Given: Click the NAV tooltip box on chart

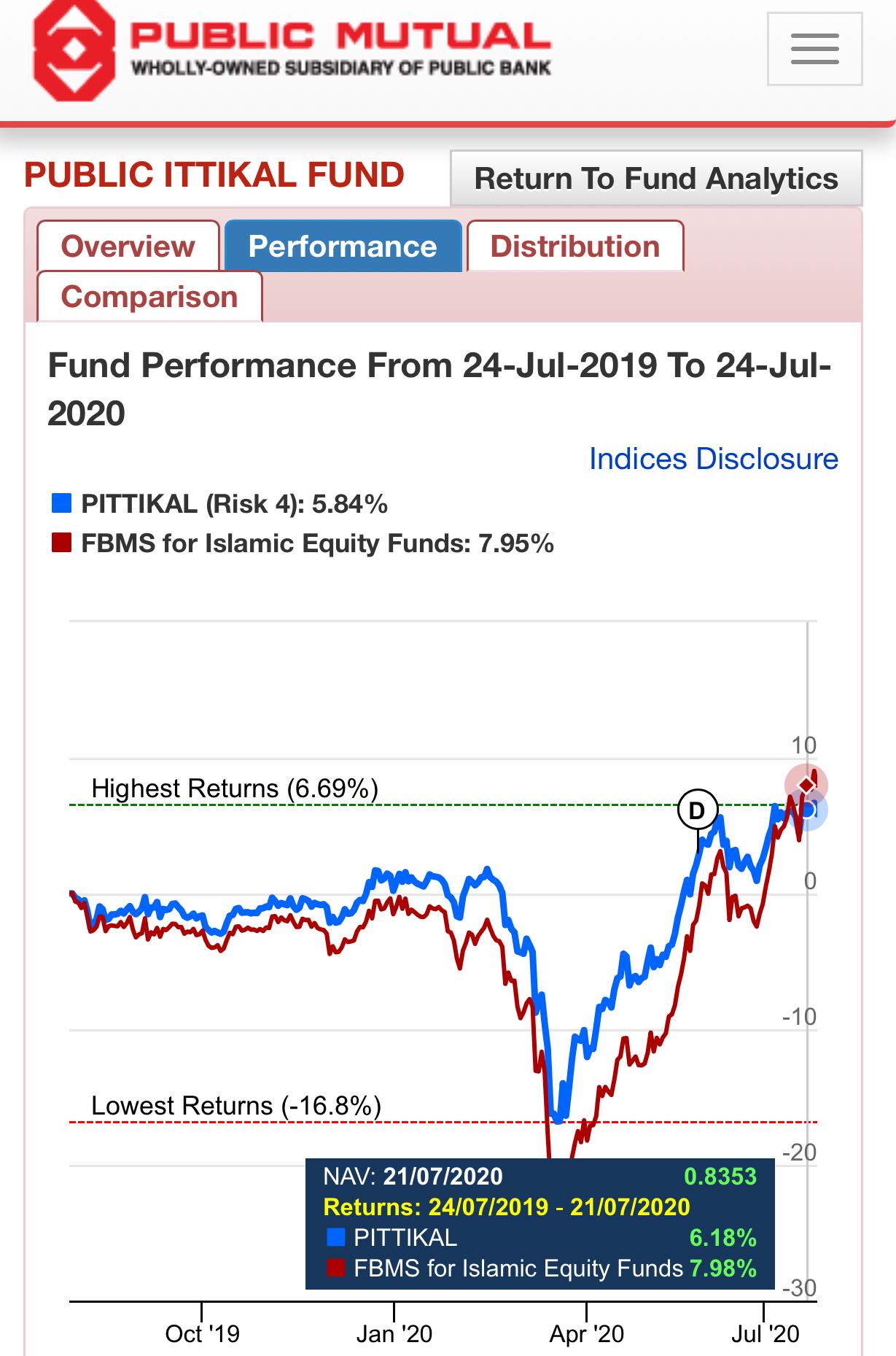Looking at the screenshot, I should click(539, 1223).
